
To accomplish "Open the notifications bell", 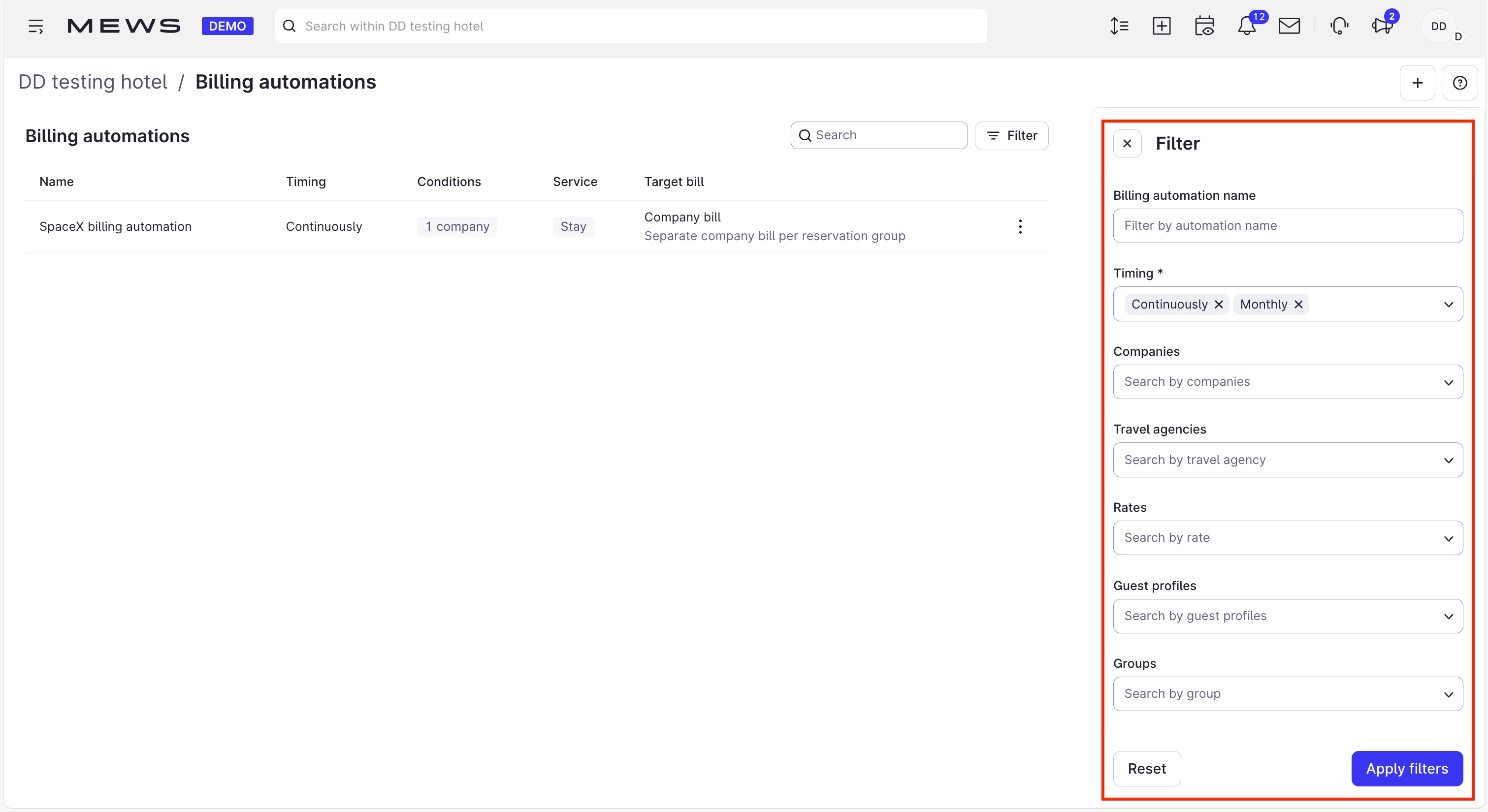I will click(1247, 26).
